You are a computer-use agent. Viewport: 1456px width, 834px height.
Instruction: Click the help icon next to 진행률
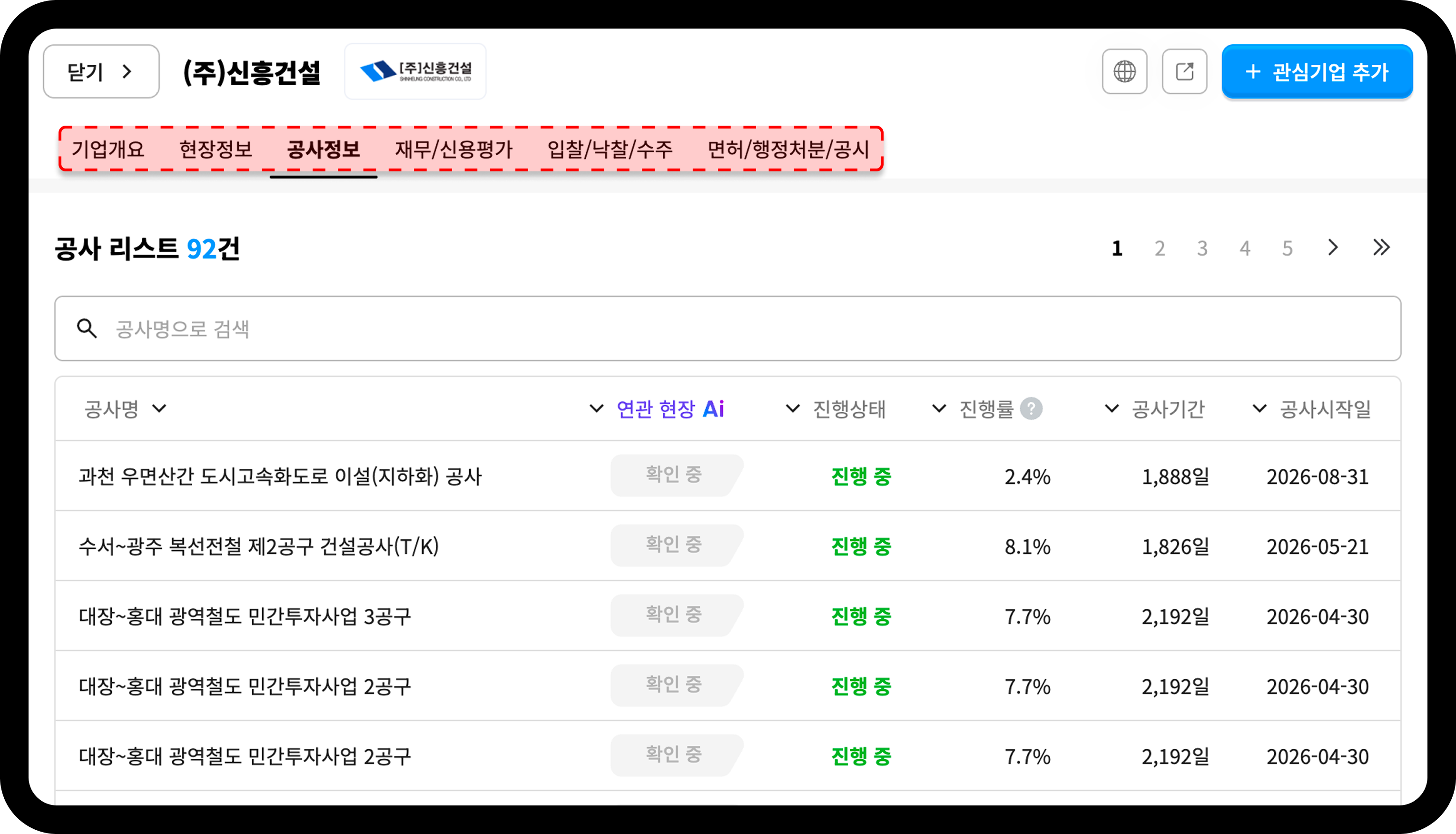tap(1031, 409)
